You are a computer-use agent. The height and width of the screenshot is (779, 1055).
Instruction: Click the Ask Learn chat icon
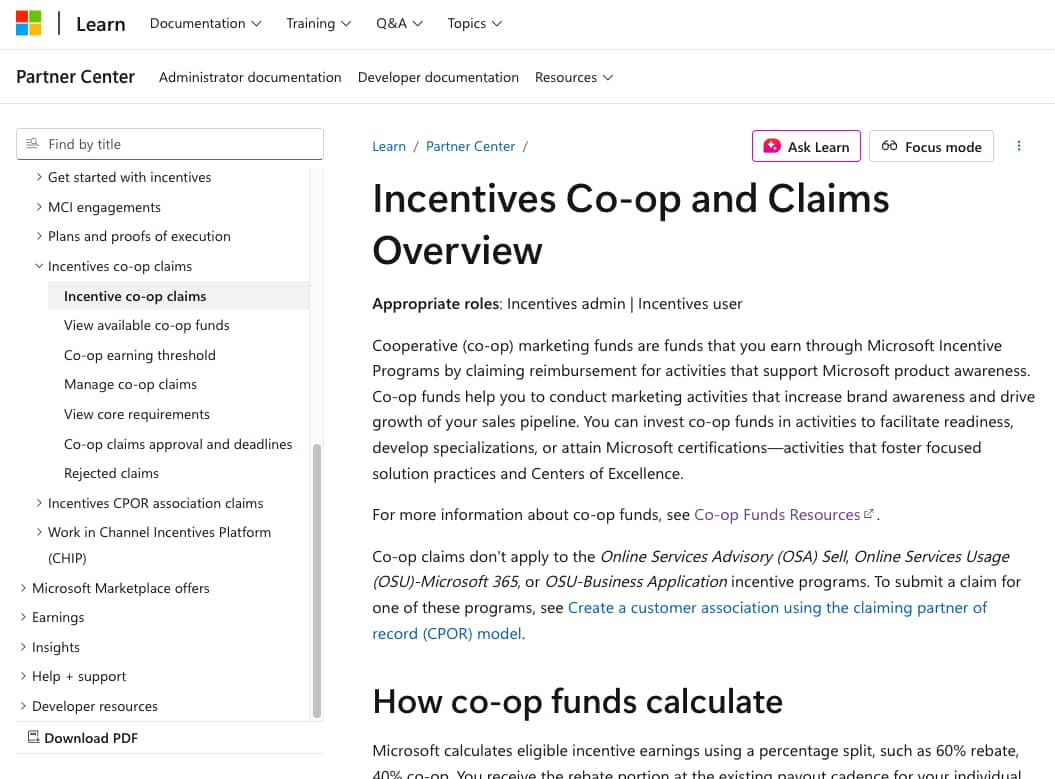tap(772, 146)
